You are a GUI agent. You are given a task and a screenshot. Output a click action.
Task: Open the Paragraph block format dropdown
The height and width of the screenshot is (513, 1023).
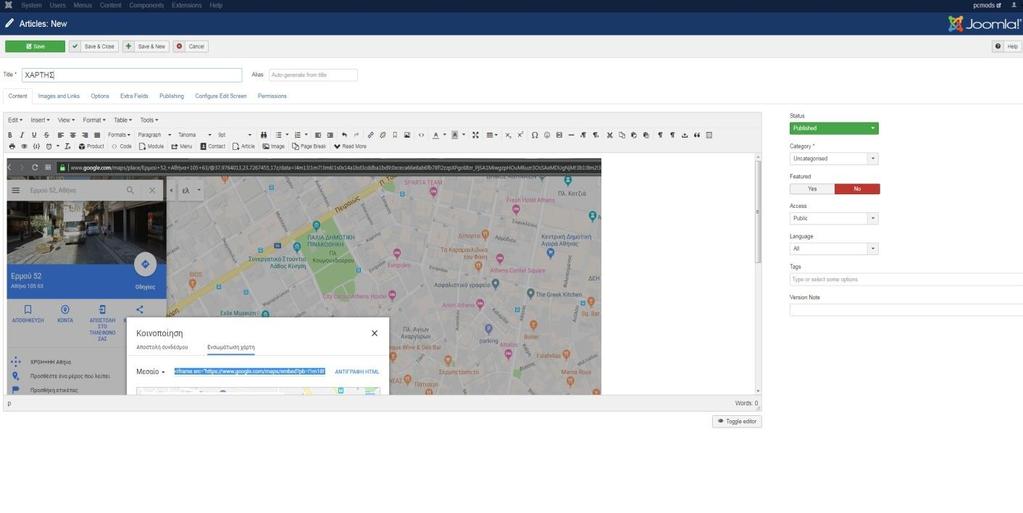point(154,135)
